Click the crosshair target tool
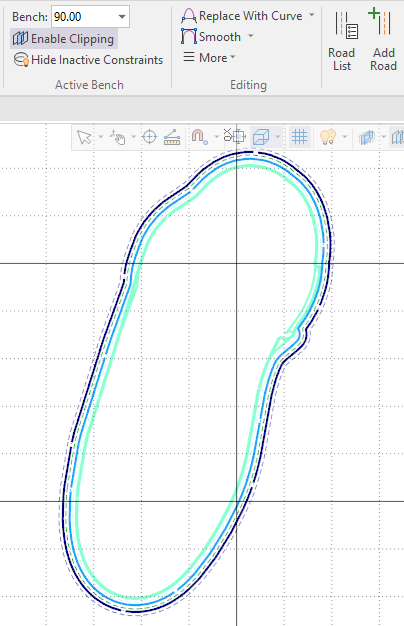The height and width of the screenshot is (626, 404). (x=149, y=137)
